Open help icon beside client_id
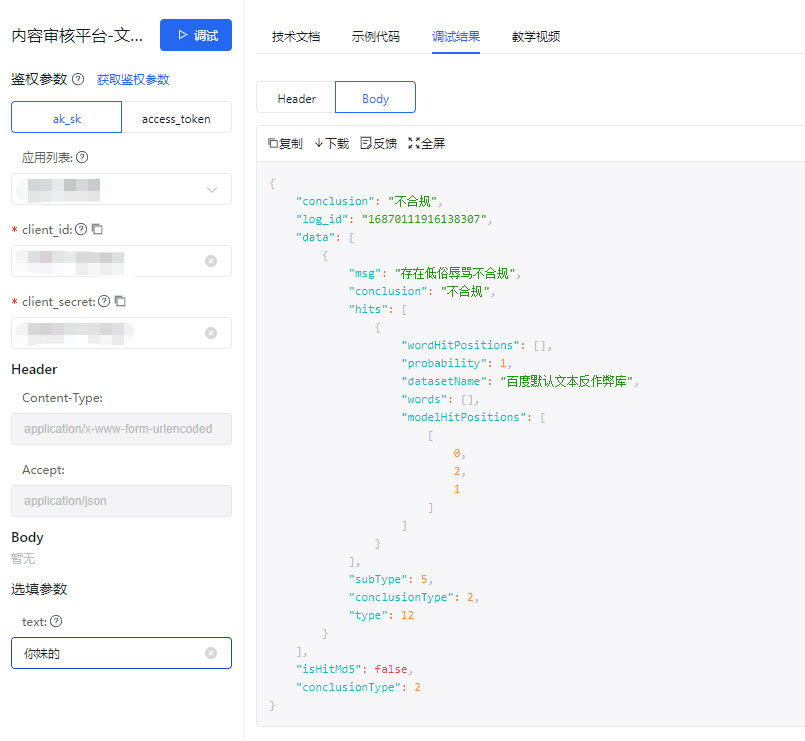 tap(81, 229)
